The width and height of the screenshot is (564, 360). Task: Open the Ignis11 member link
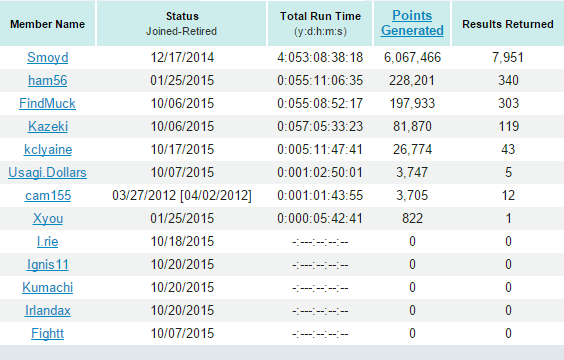(x=47, y=265)
